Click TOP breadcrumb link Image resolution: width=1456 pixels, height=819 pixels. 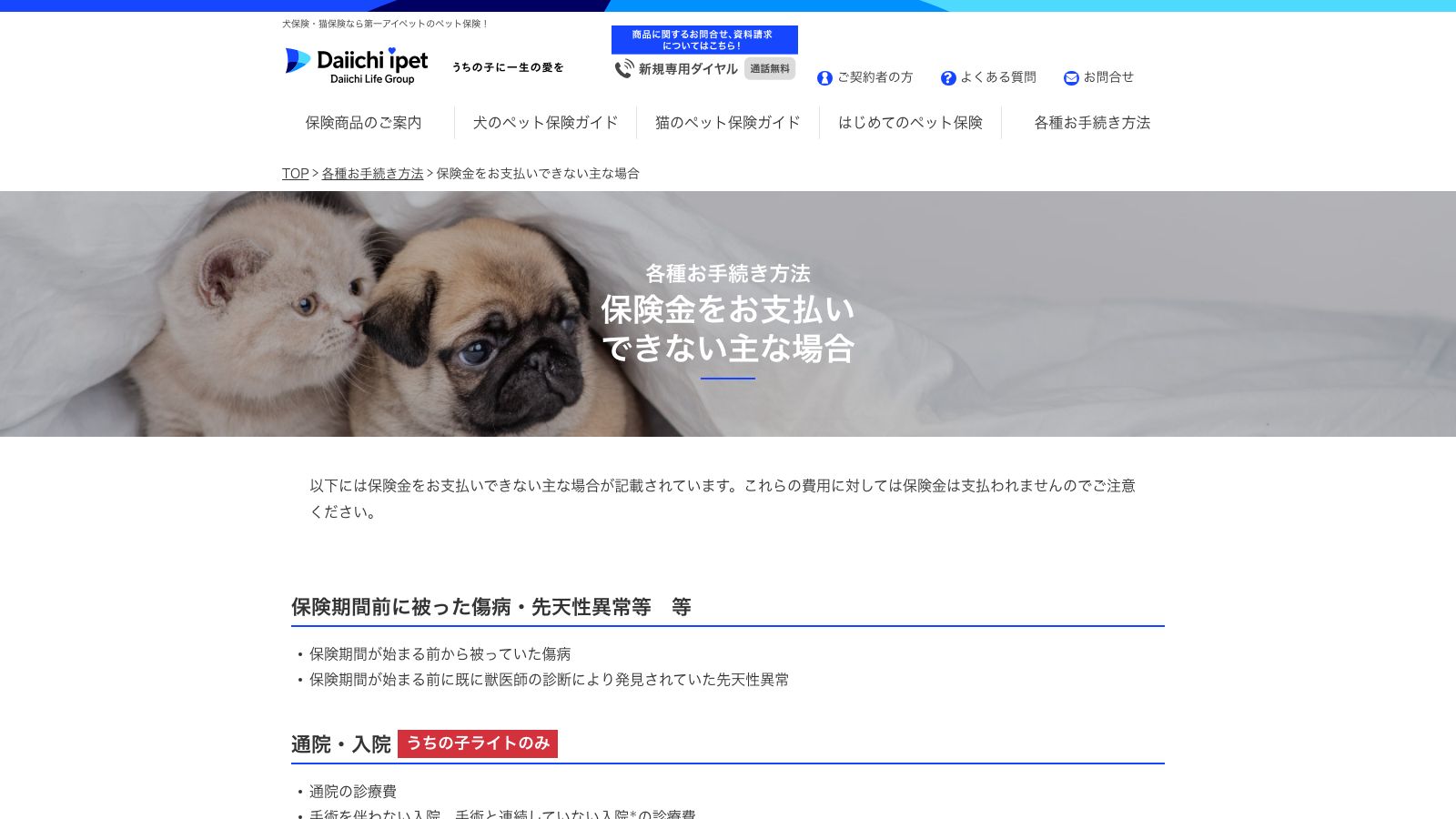click(295, 174)
